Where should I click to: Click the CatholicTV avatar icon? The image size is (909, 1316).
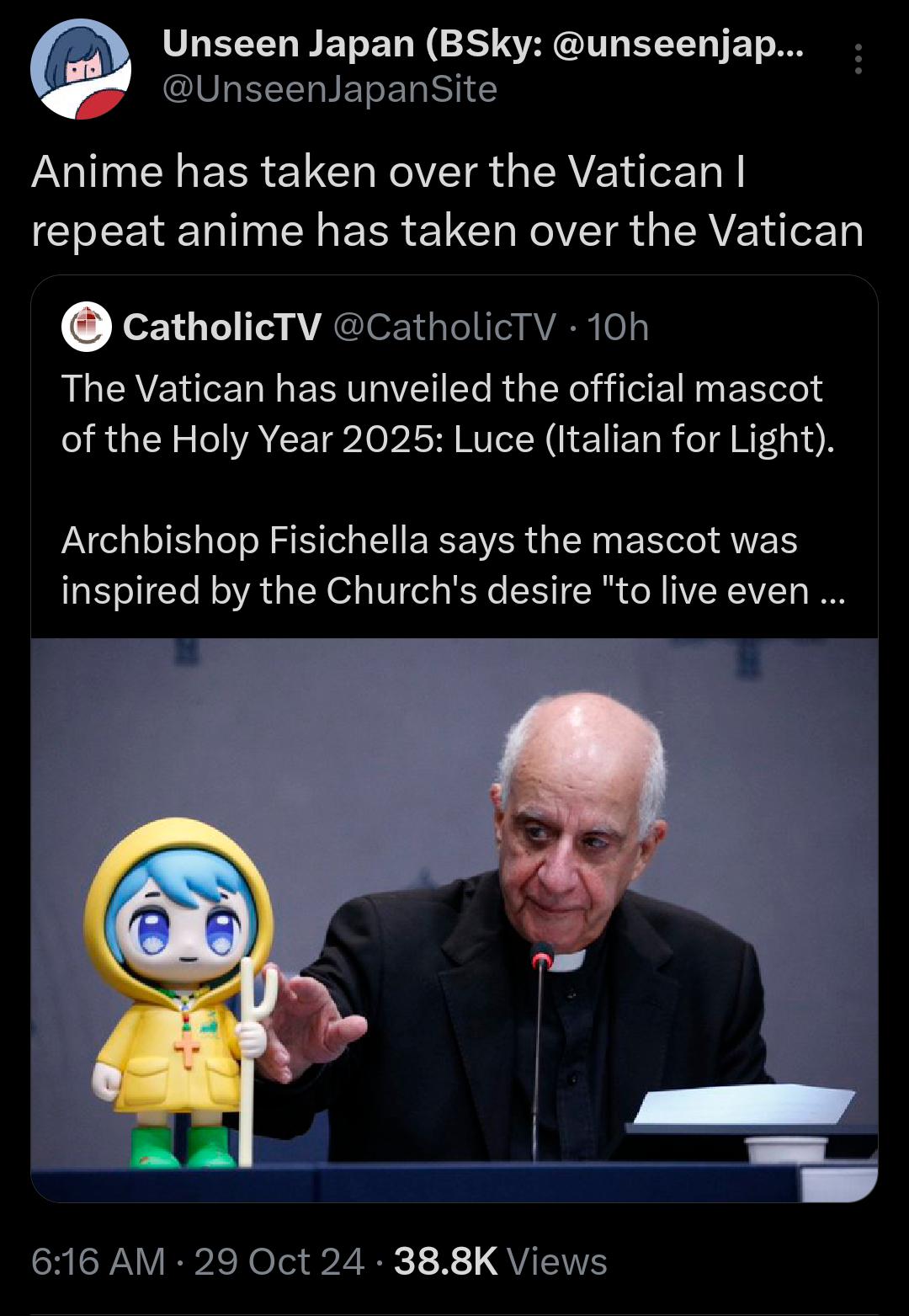click(x=87, y=326)
